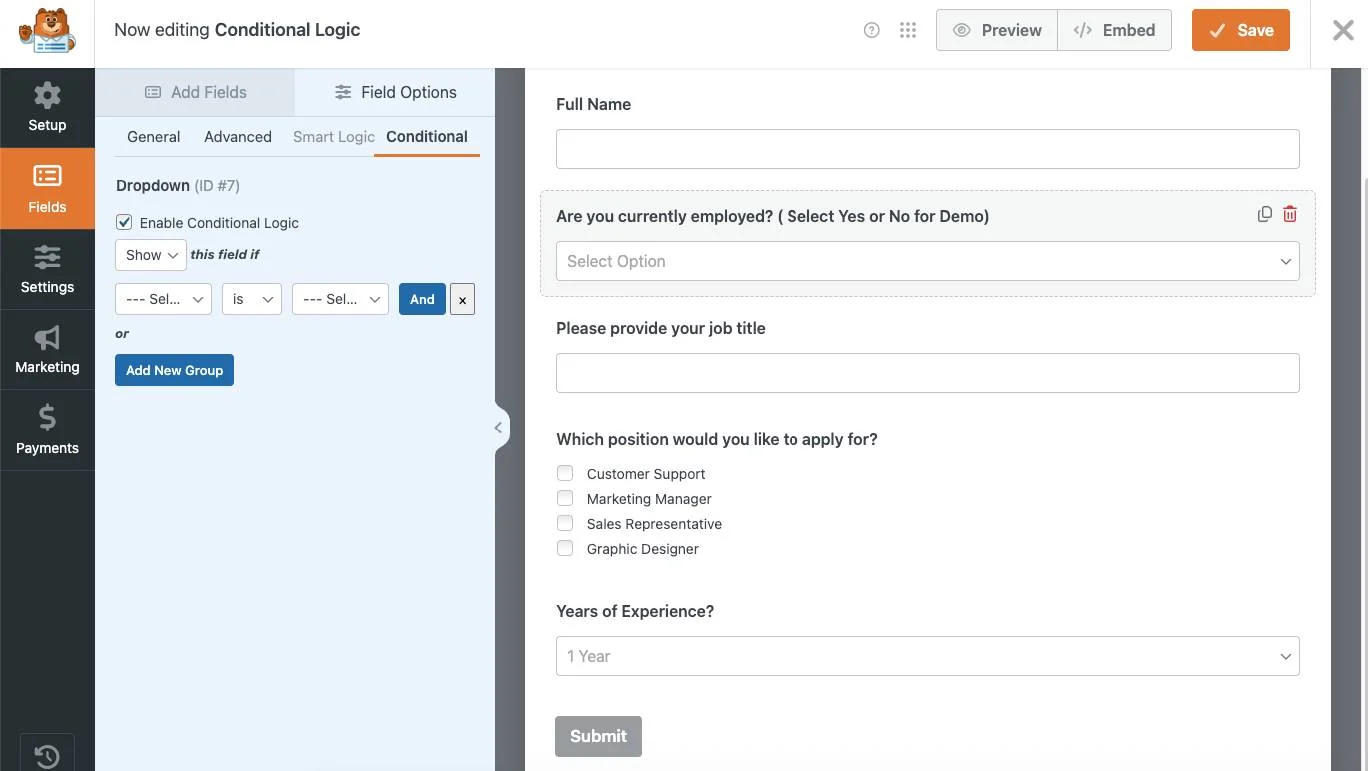The width and height of the screenshot is (1368, 771).
Task: Switch to the Advanced tab
Action: coord(238,137)
